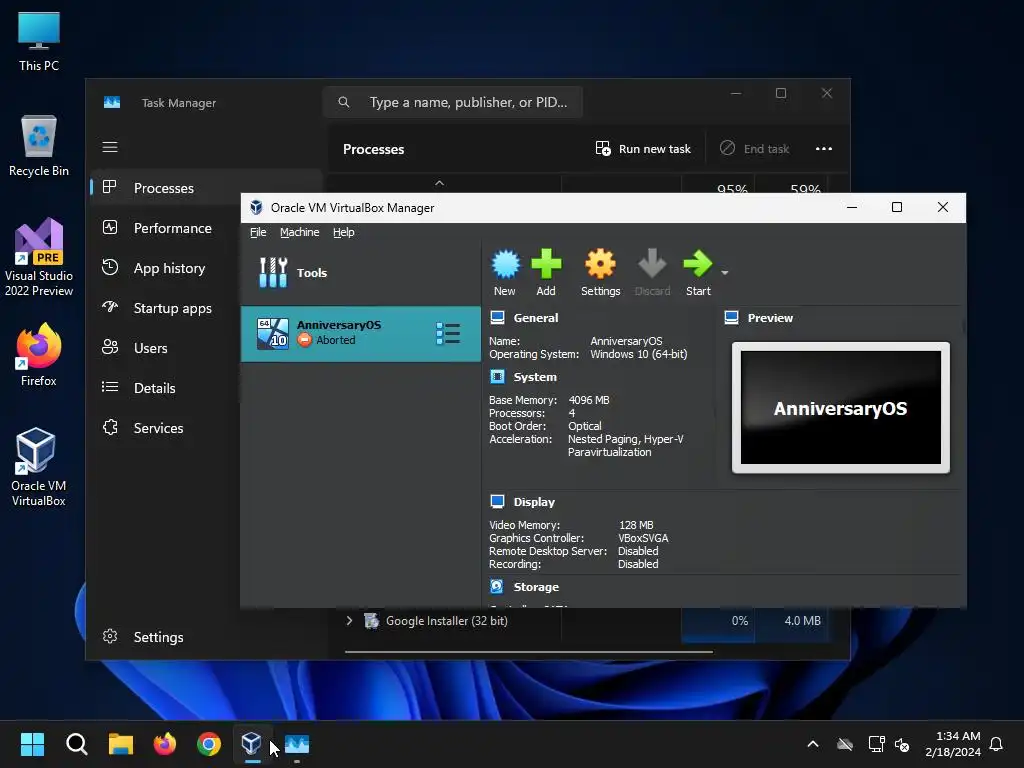The height and width of the screenshot is (768, 1024).
Task: Open This PC desktop icon
Action: pyautogui.click(x=39, y=42)
